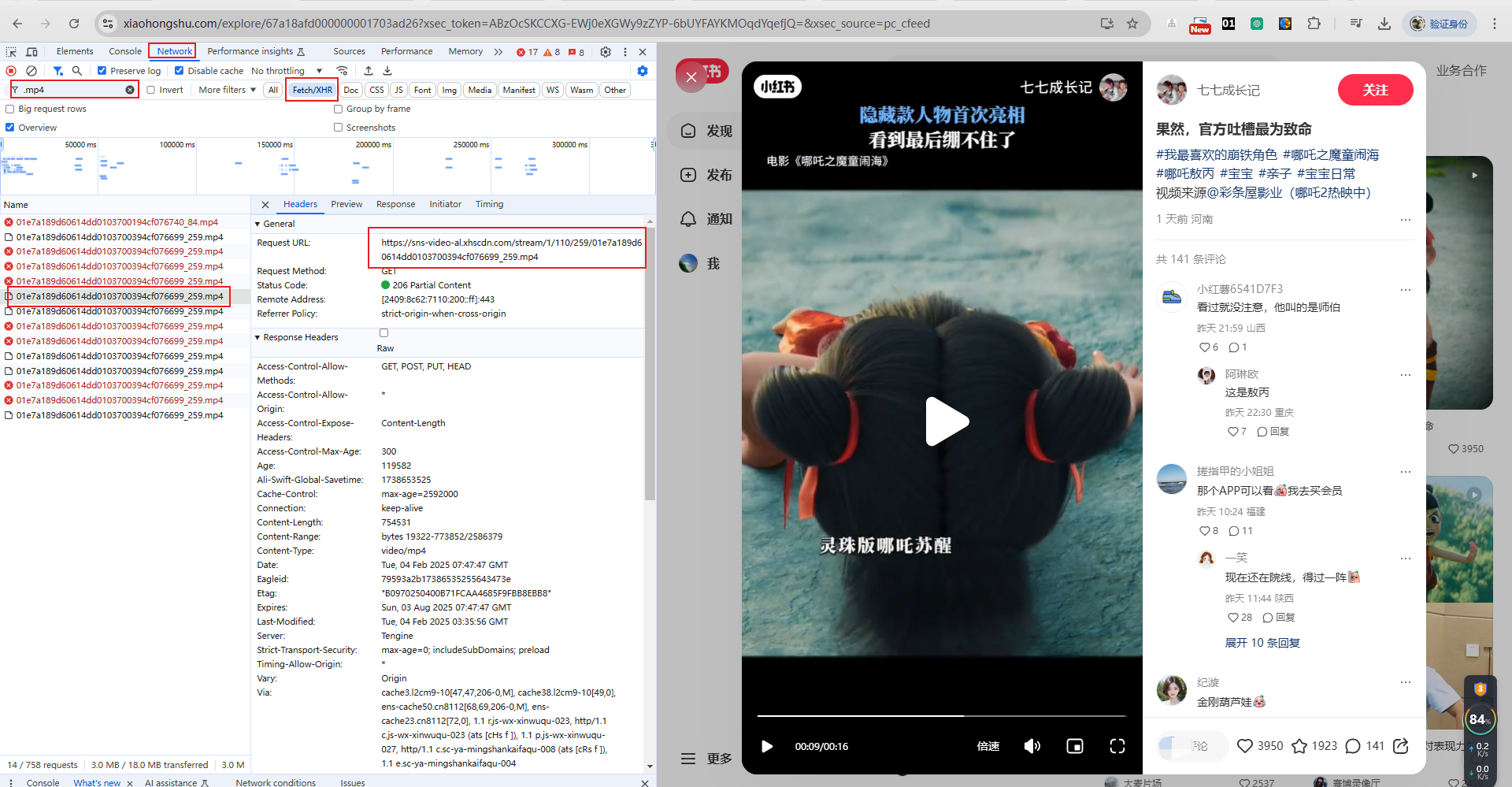Open the network search magnifier
Viewport: 1512px width, 787px height.
tap(77, 71)
